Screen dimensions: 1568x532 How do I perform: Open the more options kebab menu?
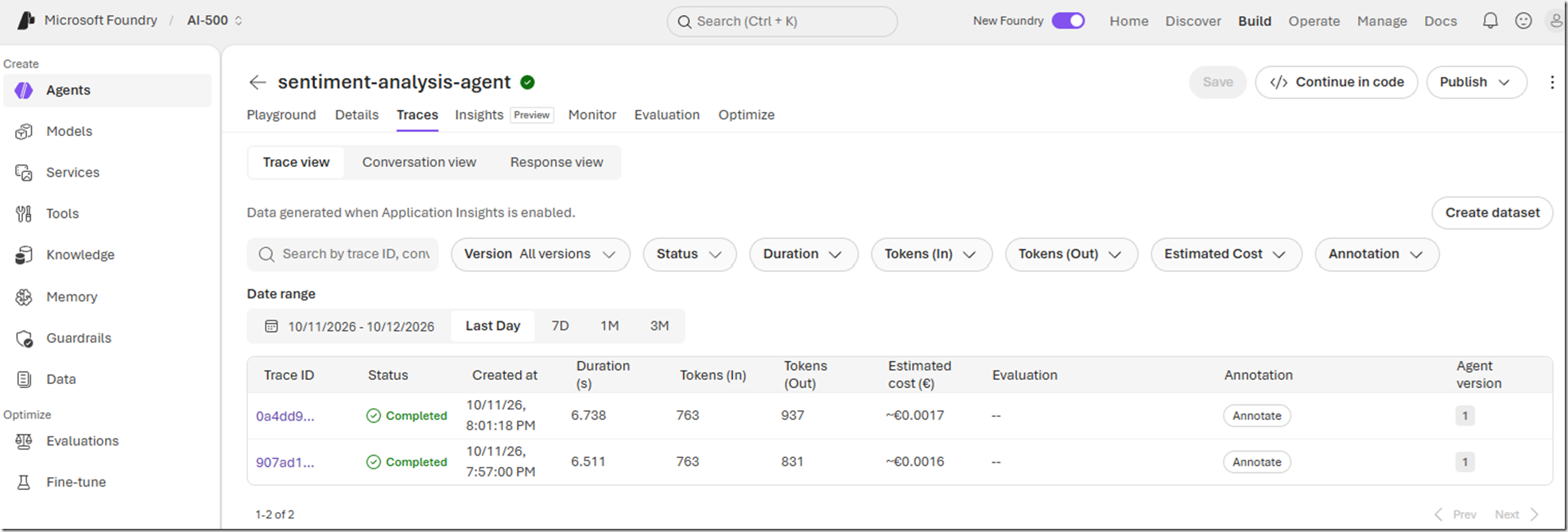[x=1552, y=82]
